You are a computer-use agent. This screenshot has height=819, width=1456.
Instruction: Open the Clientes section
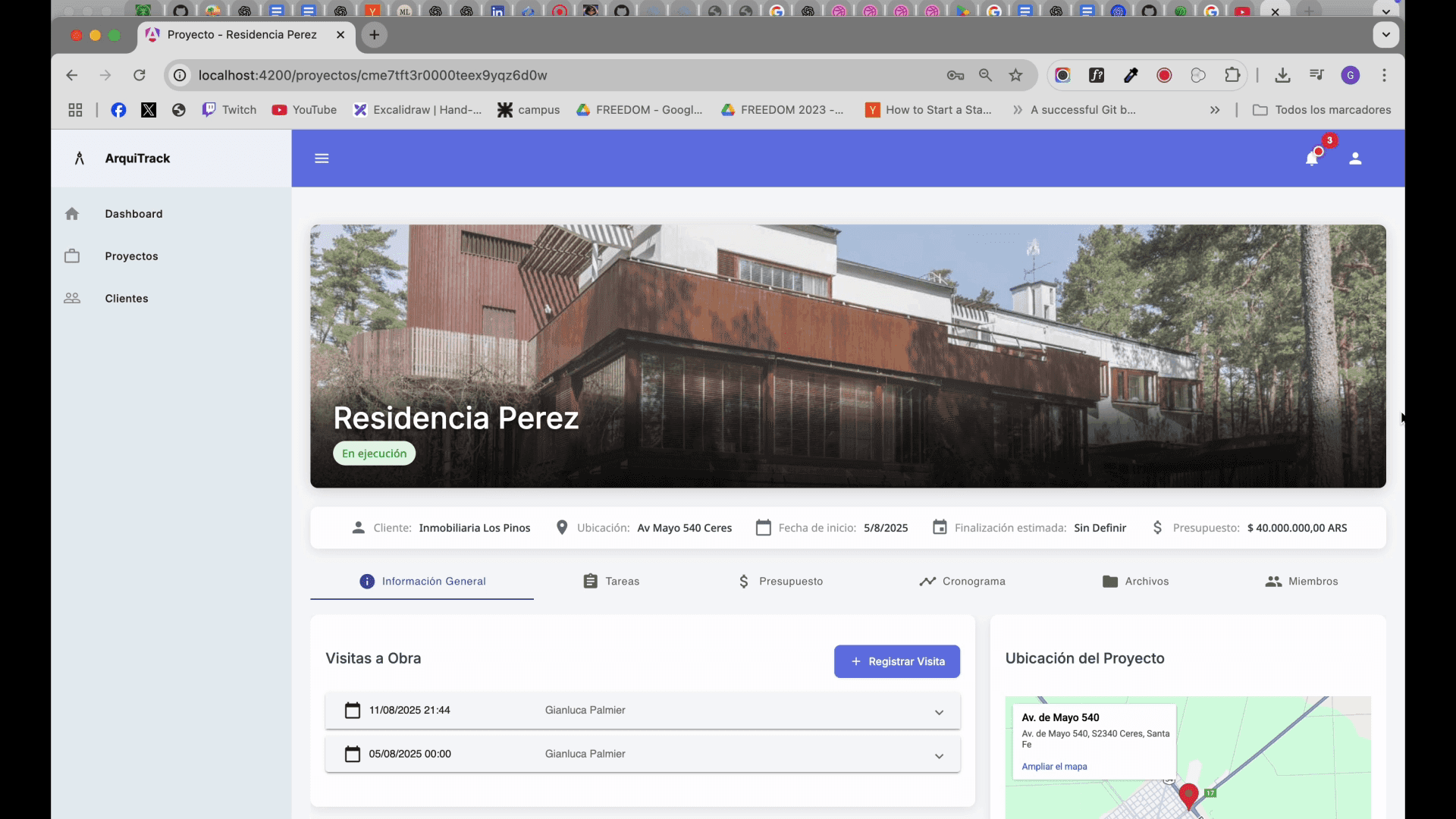[x=126, y=298]
